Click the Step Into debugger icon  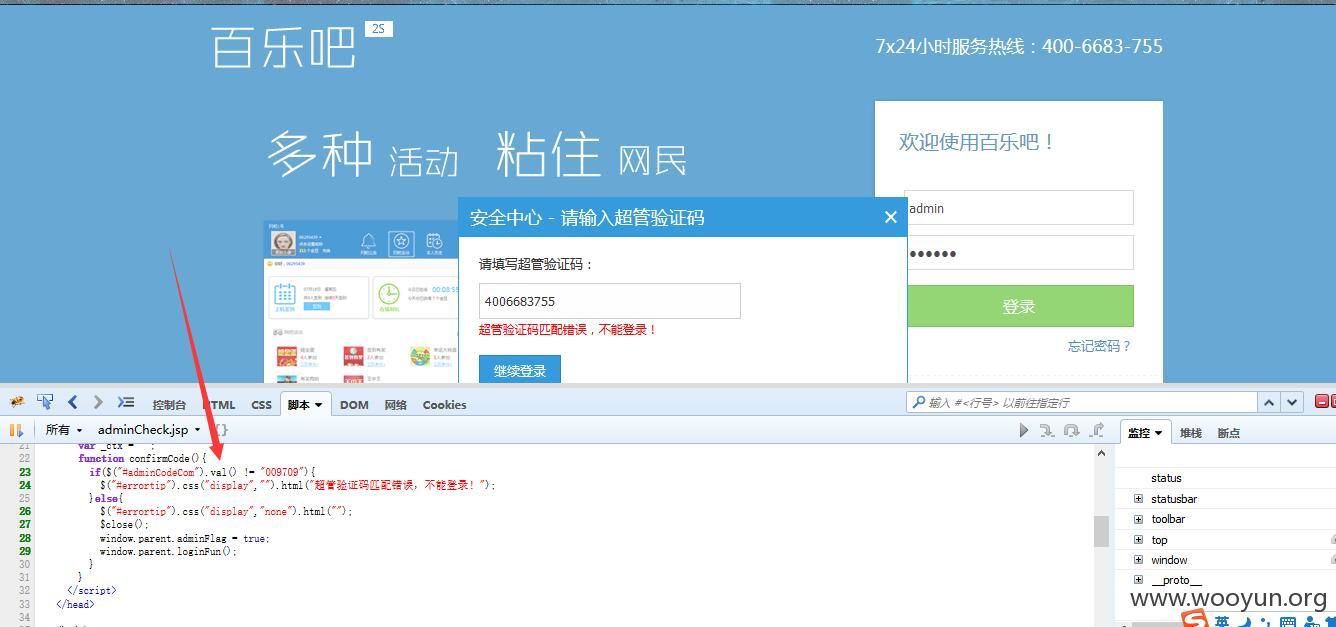click(1047, 430)
